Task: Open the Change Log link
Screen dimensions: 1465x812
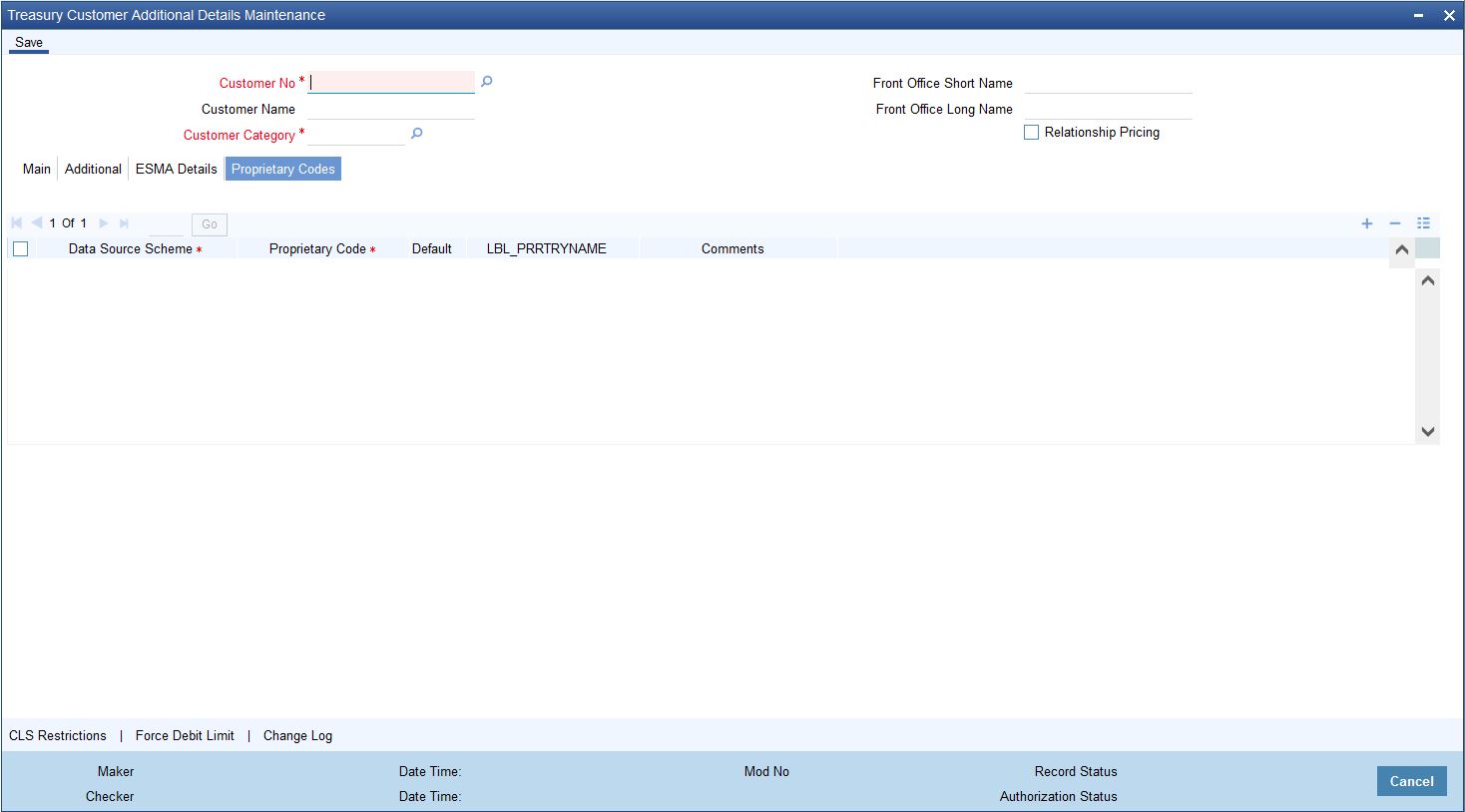Action: pos(297,735)
